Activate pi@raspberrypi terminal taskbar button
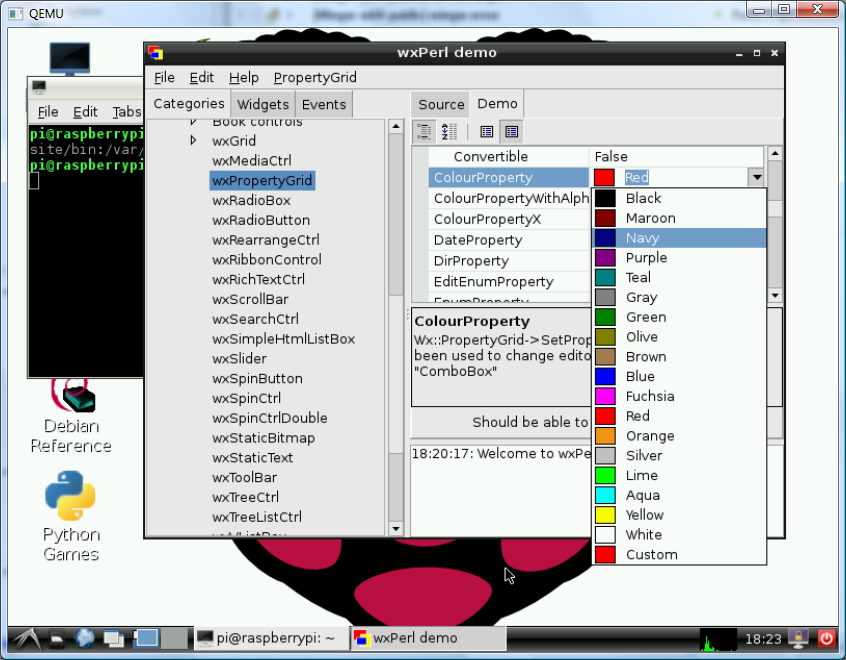 (x=271, y=638)
